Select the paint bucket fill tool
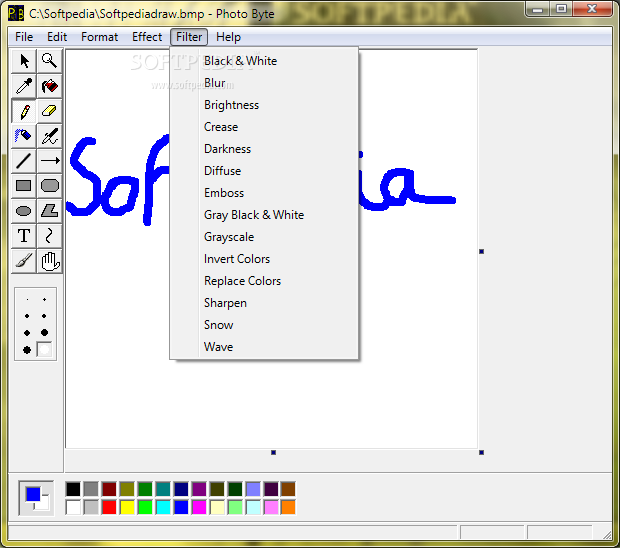 (x=49, y=86)
